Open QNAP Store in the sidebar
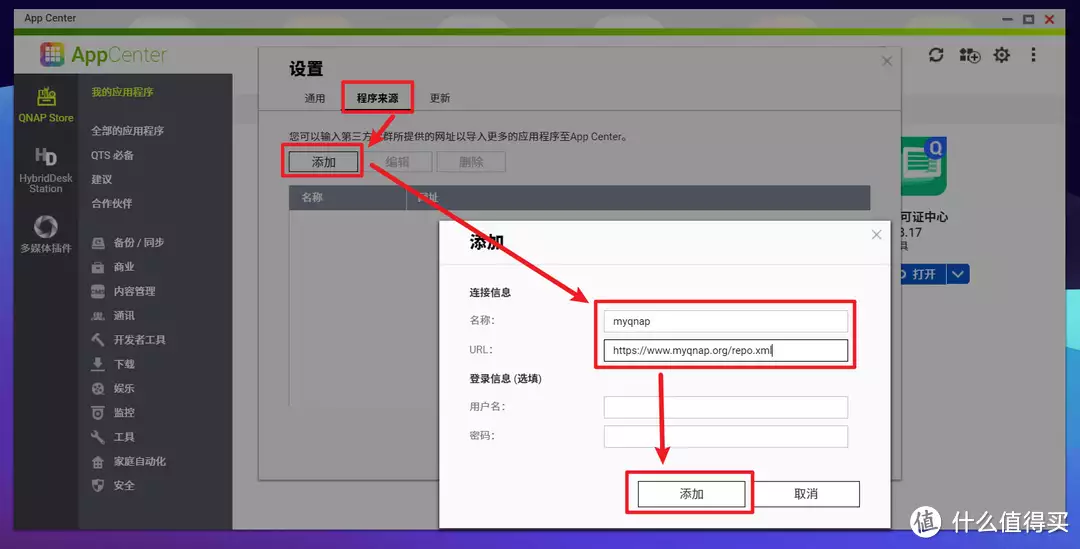Image resolution: width=1080 pixels, height=549 pixels. click(x=46, y=105)
